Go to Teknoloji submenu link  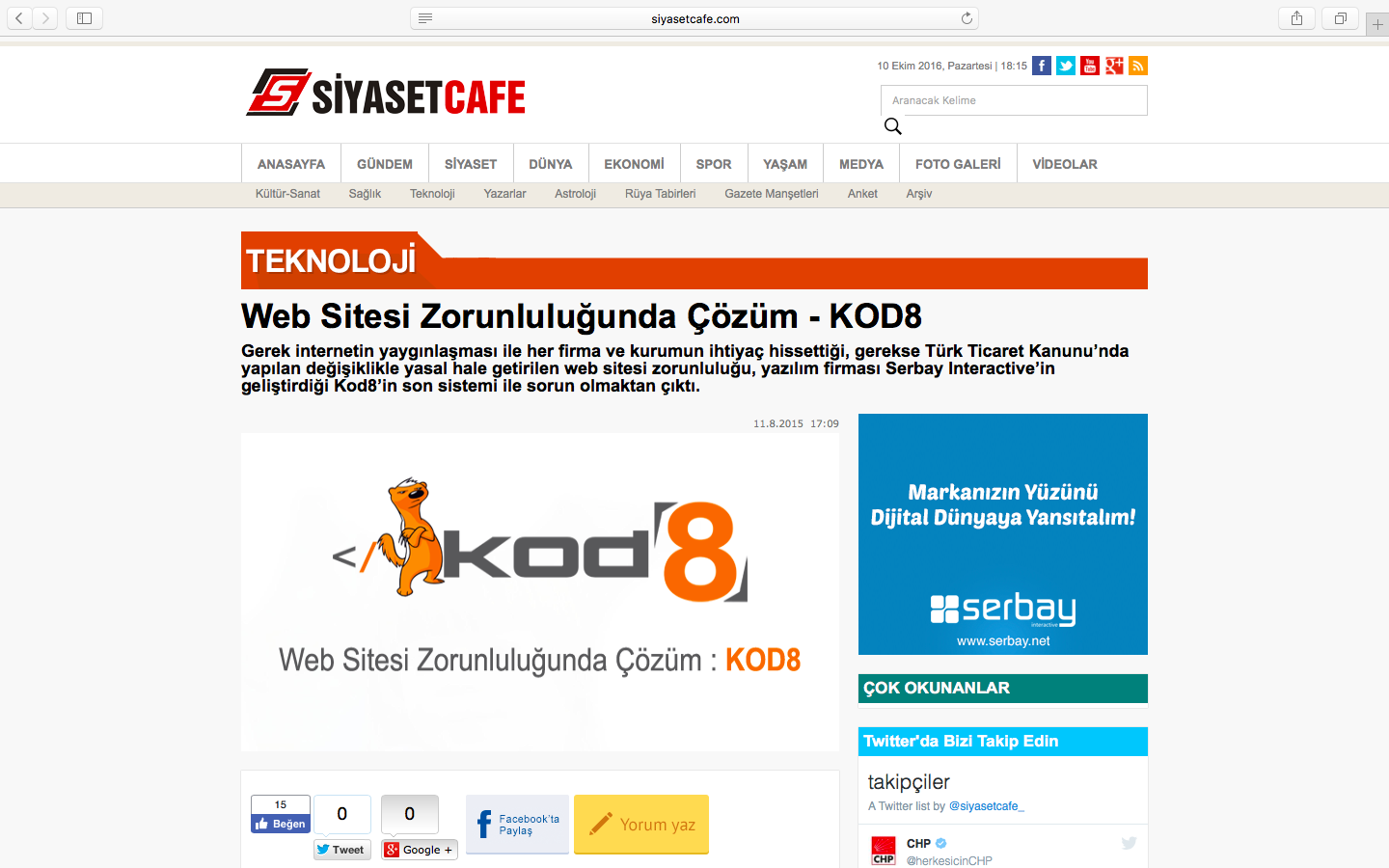coord(432,194)
